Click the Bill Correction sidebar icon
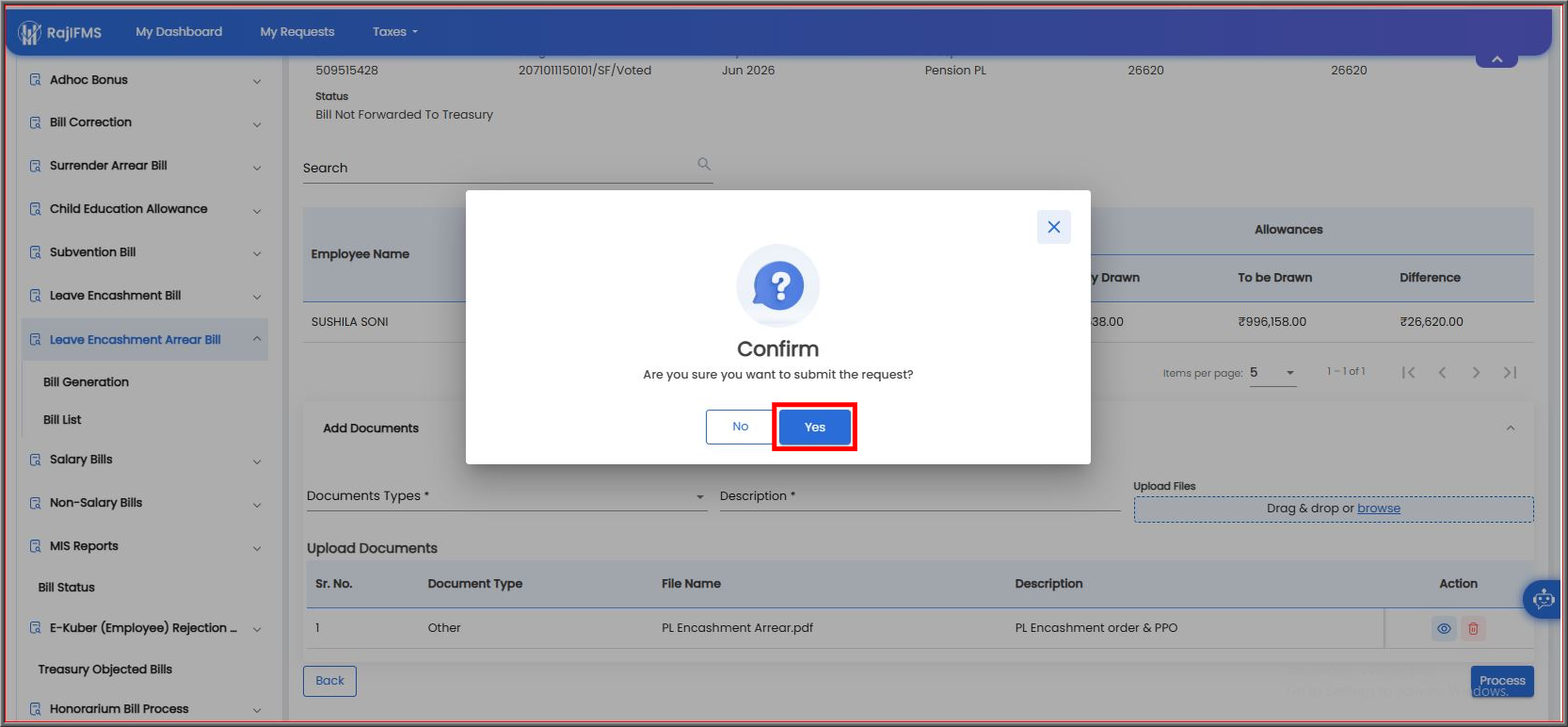This screenshot has width=1568, height=727. 35,122
